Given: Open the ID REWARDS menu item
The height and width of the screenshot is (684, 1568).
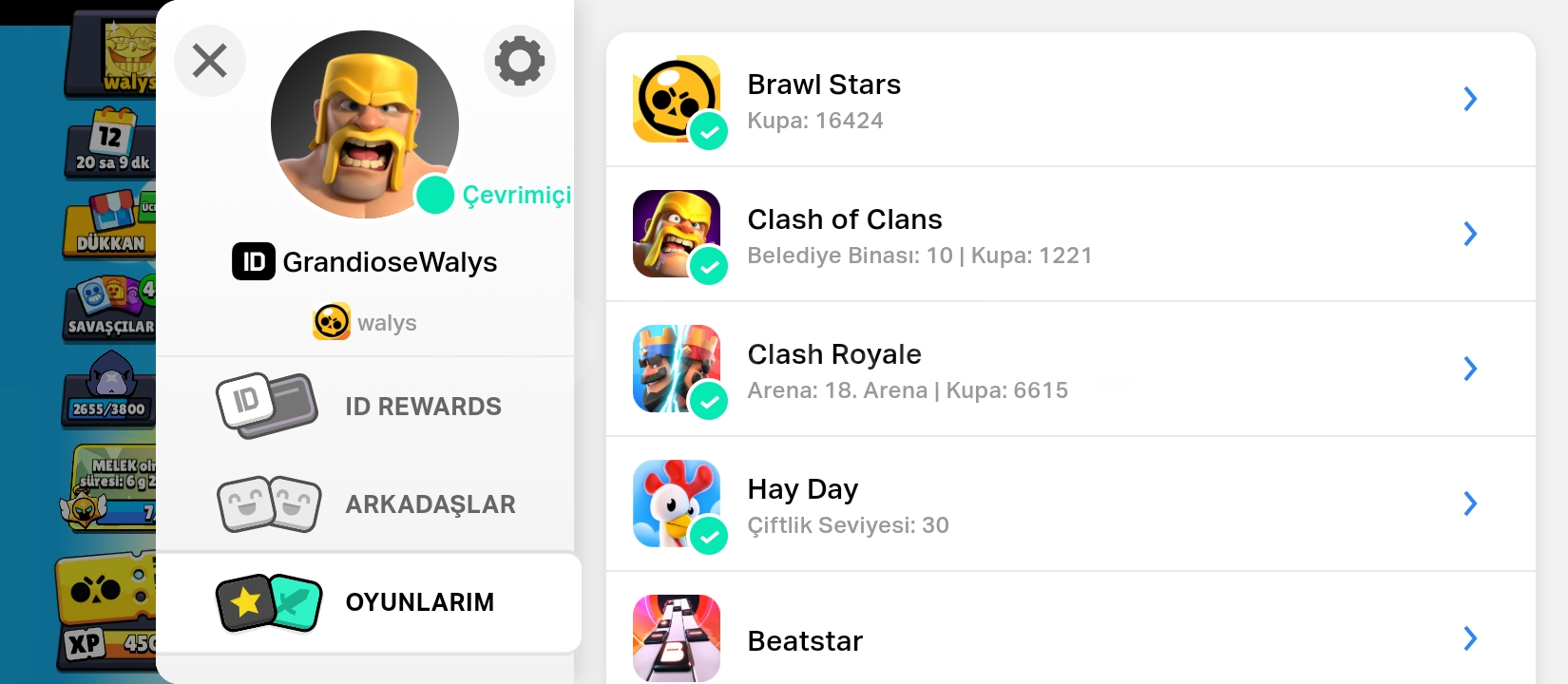Looking at the screenshot, I should click(x=365, y=406).
